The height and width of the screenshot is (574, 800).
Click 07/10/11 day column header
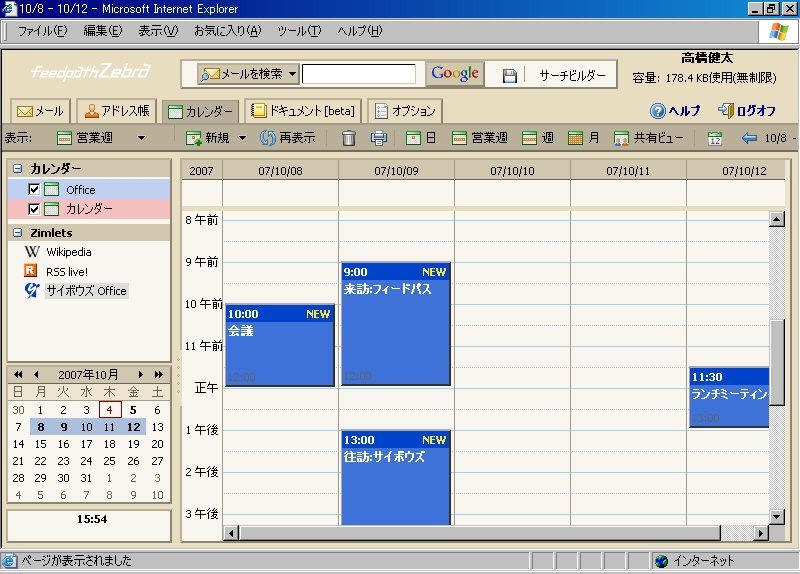point(628,171)
